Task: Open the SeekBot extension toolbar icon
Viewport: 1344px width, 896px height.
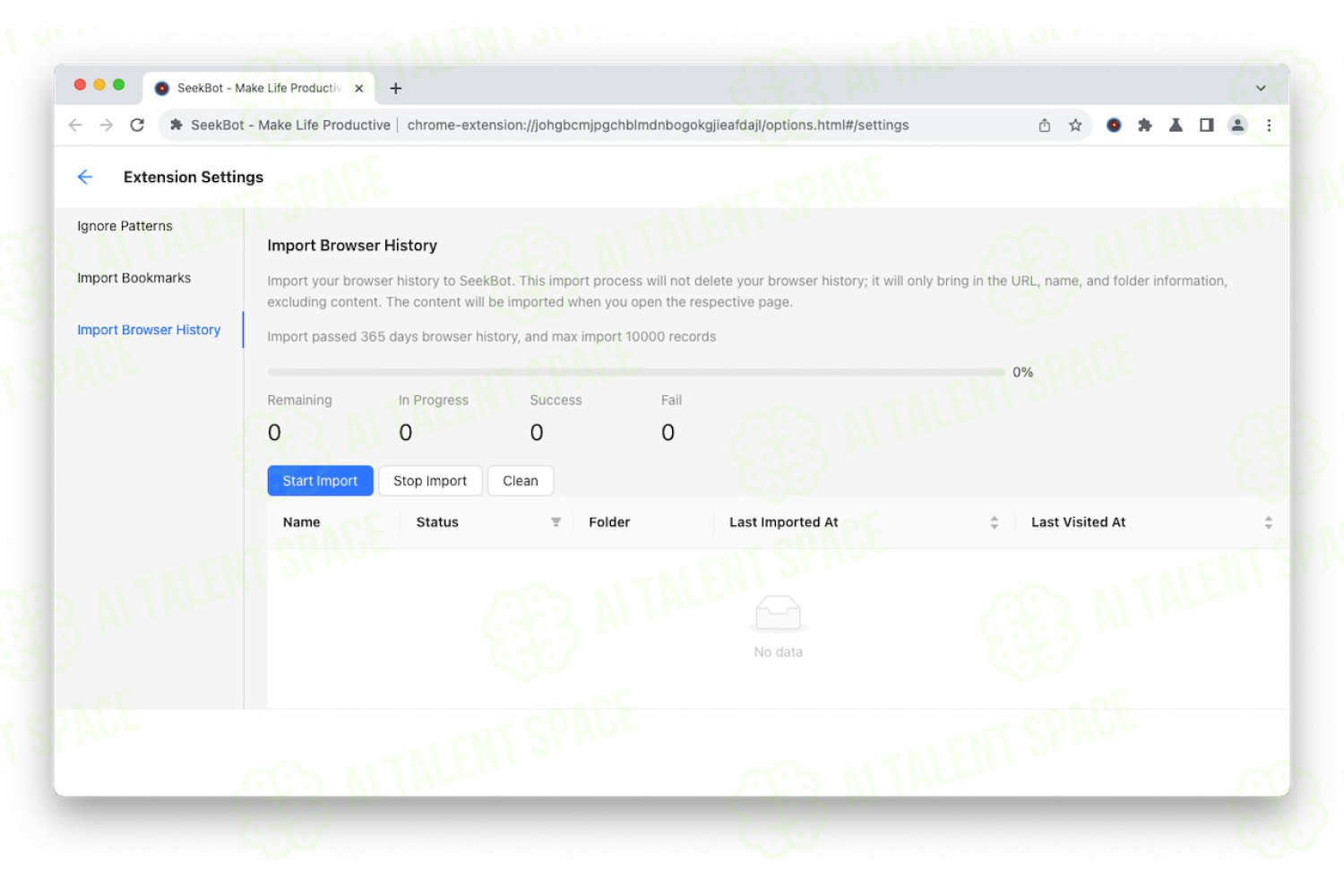Action: 1114,125
